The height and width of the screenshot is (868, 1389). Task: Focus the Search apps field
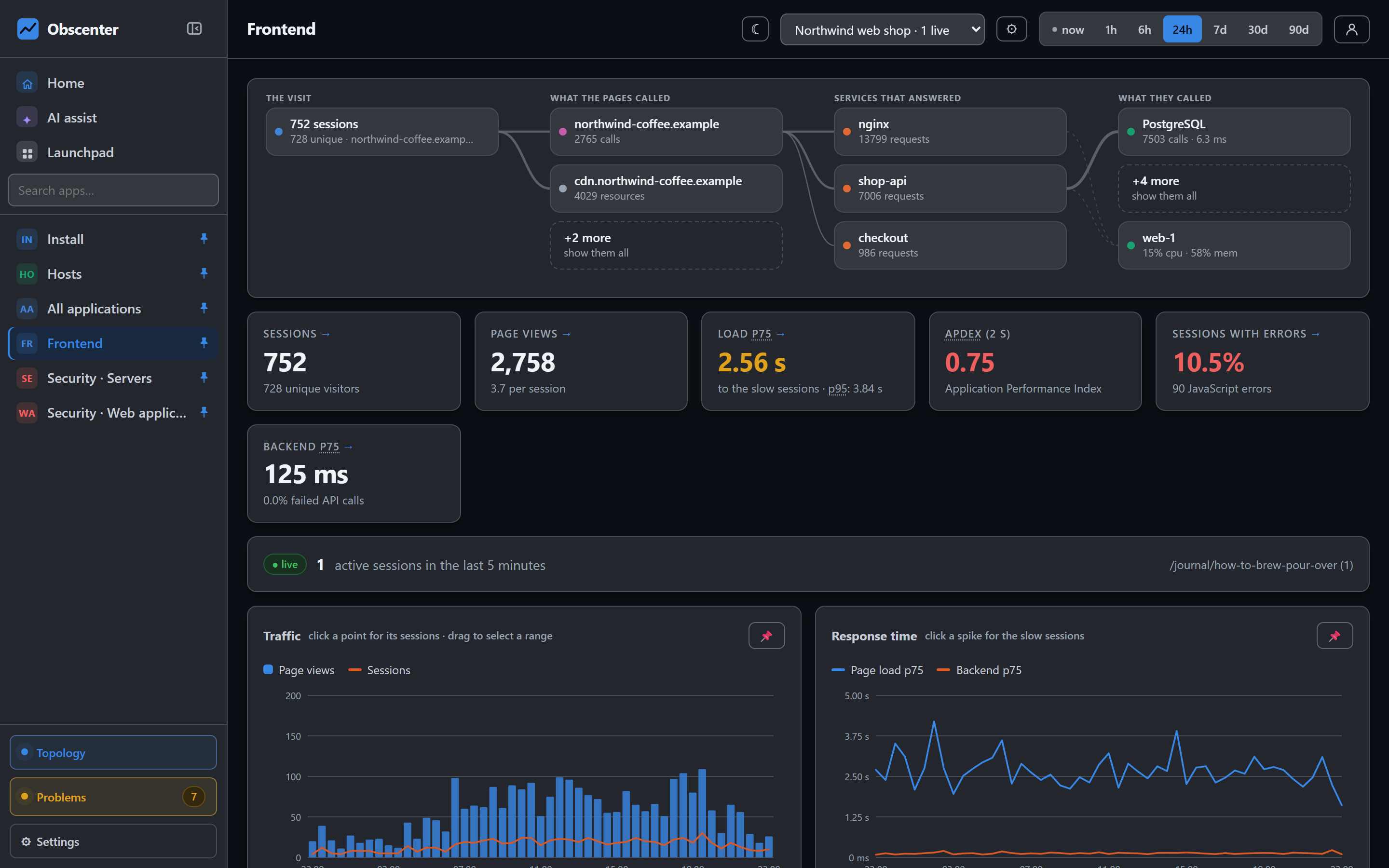(x=114, y=190)
